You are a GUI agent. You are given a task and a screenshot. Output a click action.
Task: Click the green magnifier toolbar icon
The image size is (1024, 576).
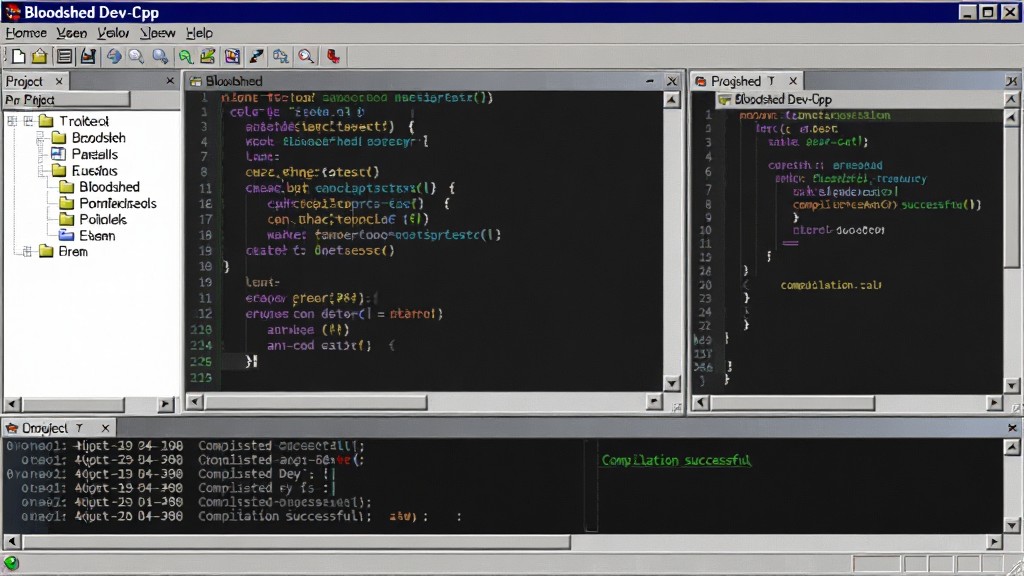(x=185, y=56)
